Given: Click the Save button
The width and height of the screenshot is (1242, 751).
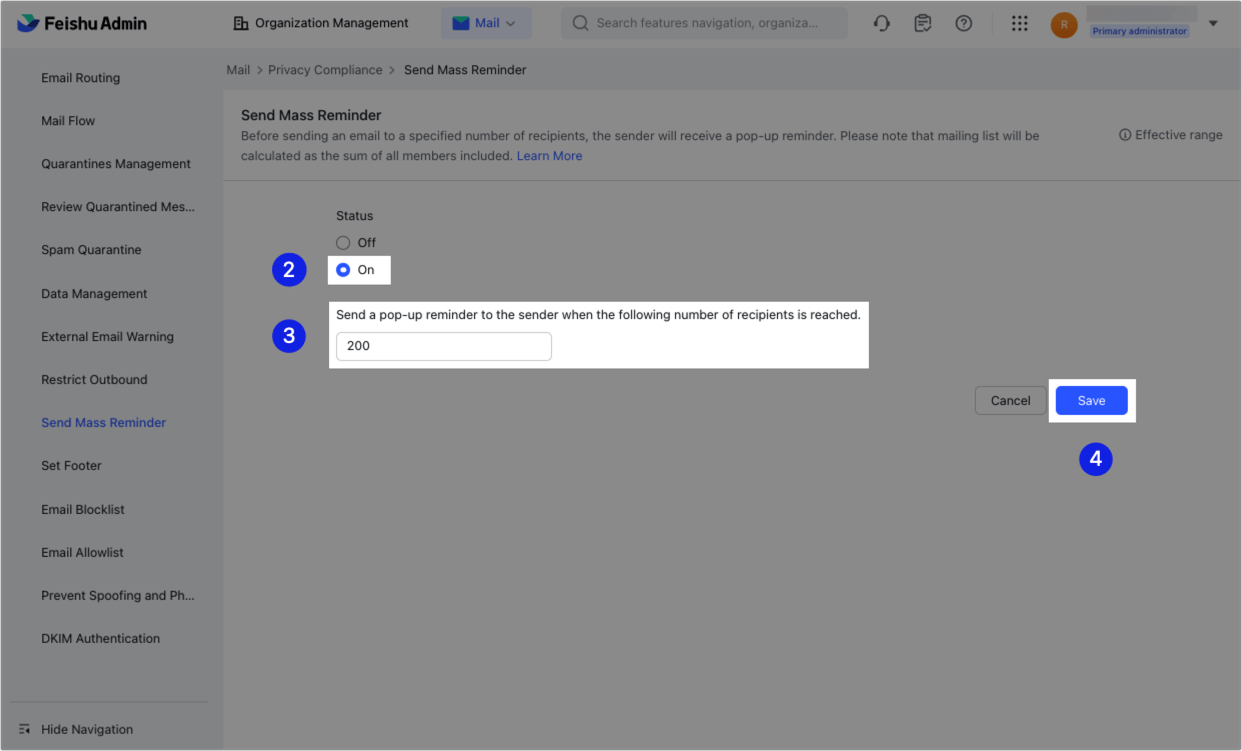Looking at the screenshot, I should [1091, 400].
